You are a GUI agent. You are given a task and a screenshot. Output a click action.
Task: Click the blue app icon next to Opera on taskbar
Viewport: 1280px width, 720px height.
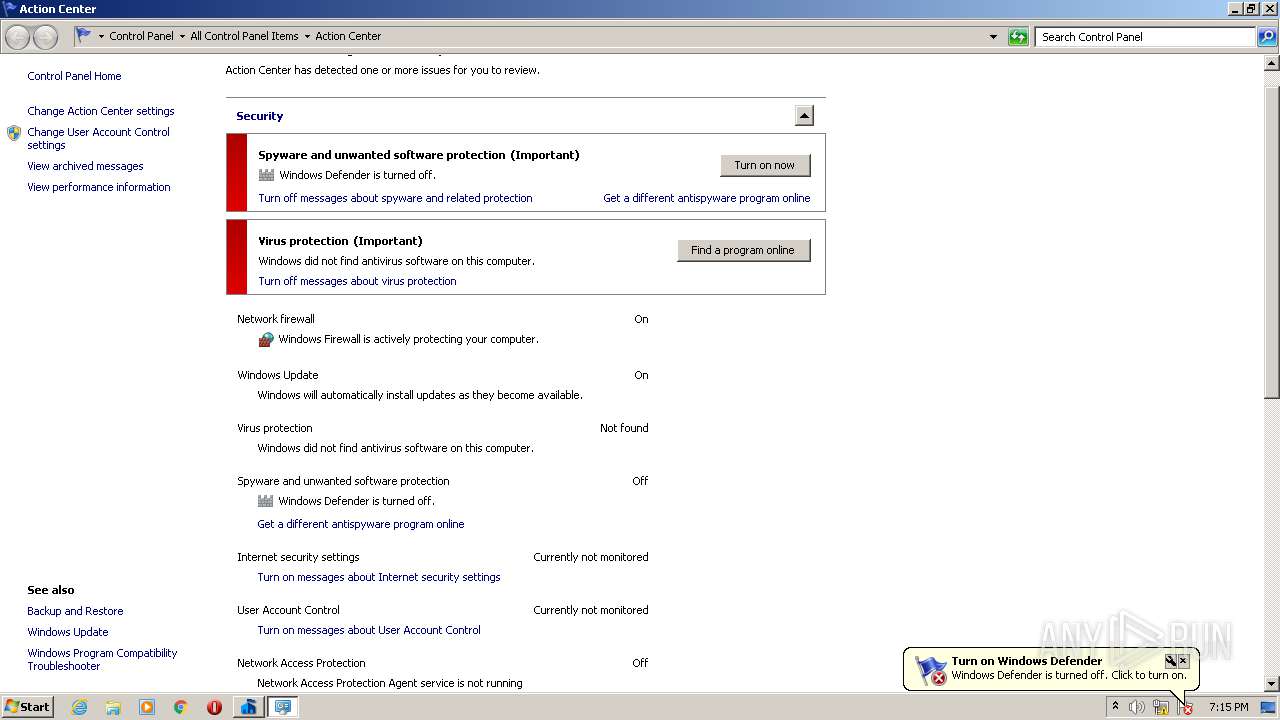248,707
